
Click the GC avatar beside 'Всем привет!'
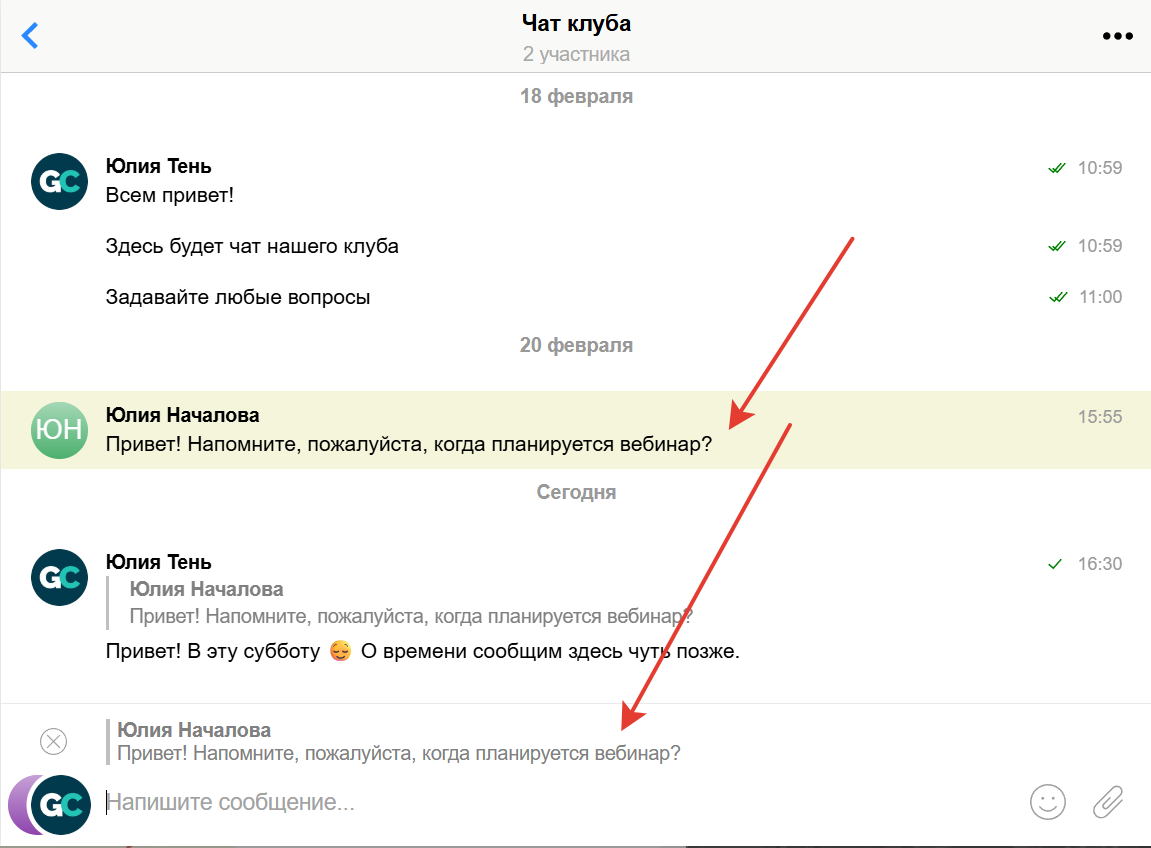(60, 181)
